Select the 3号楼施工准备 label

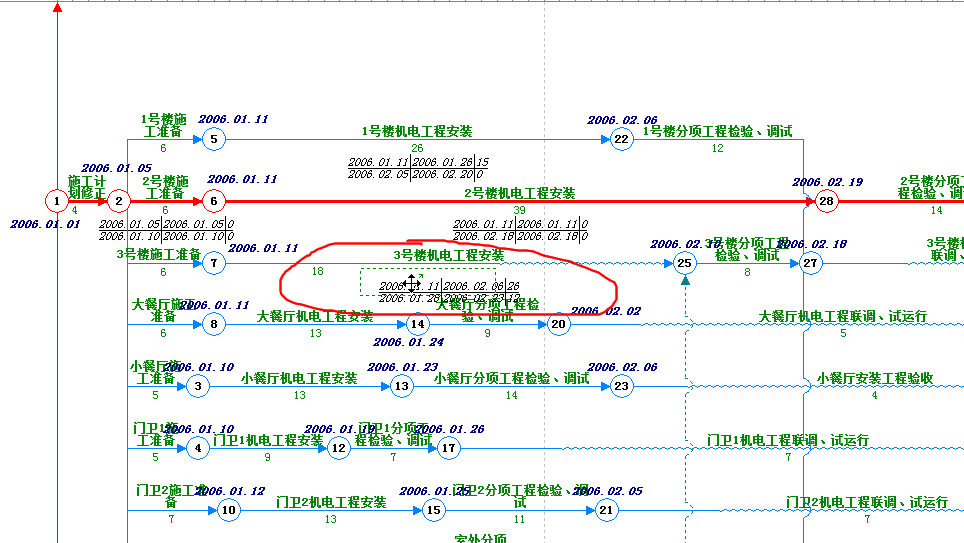159,255
